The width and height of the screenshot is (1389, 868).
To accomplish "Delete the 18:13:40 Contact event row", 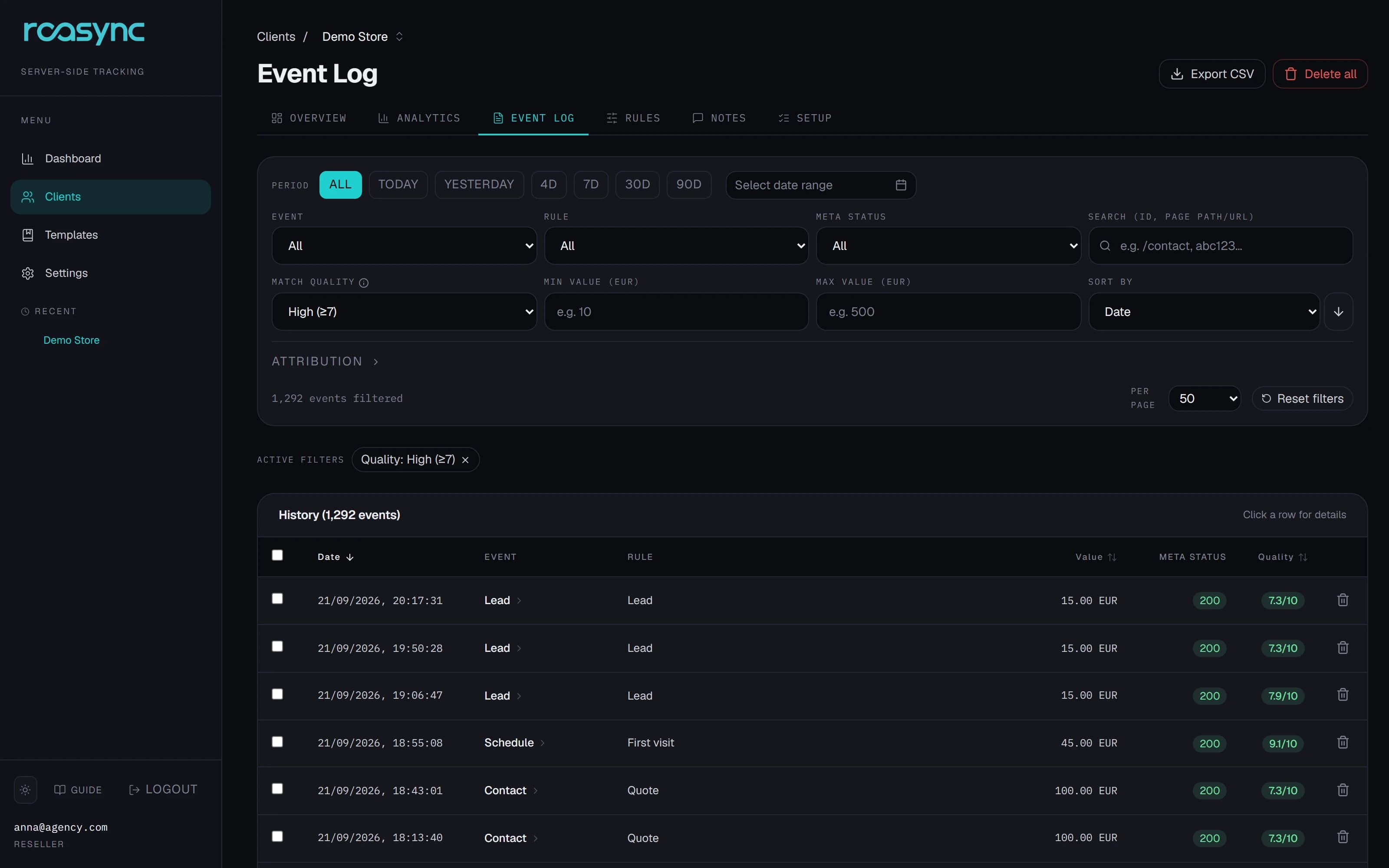I will [x=1343, y=837].
